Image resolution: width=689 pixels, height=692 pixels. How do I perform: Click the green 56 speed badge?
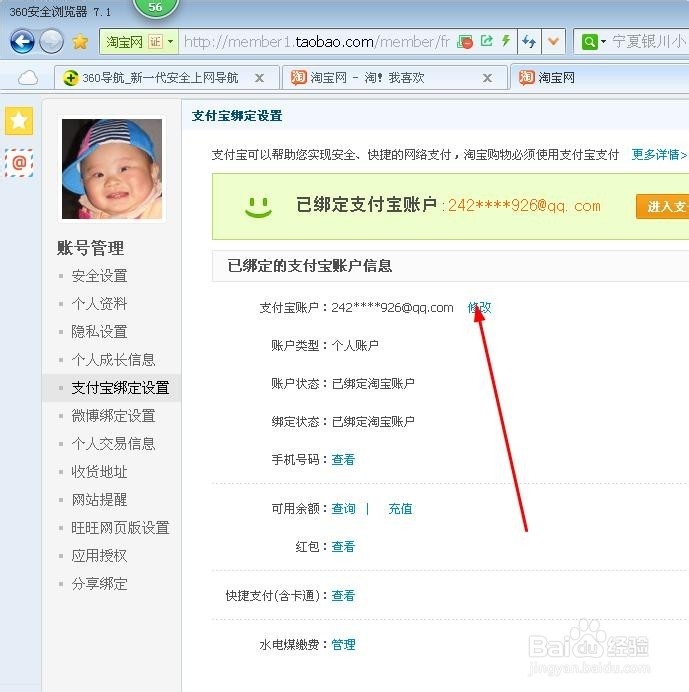(155, 8)
